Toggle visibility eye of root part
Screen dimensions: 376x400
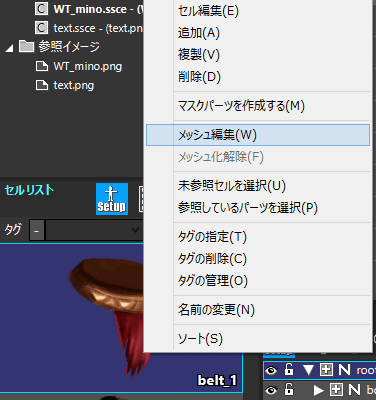[x=271, y=370]
